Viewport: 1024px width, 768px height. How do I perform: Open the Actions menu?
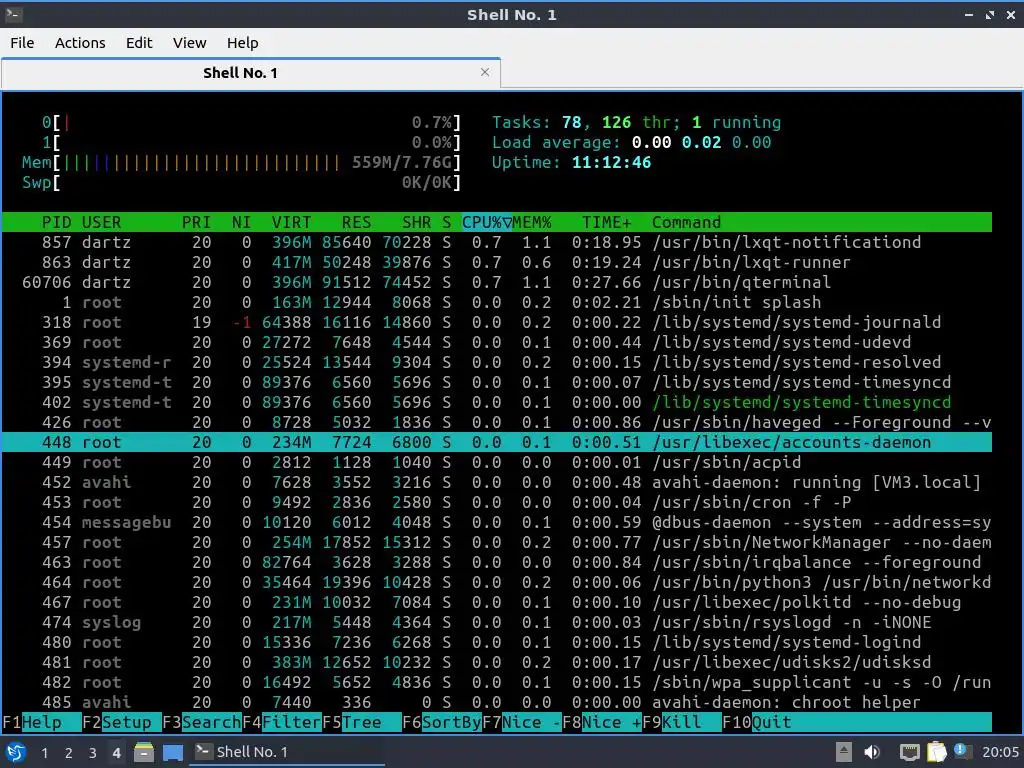coord(80,42)
